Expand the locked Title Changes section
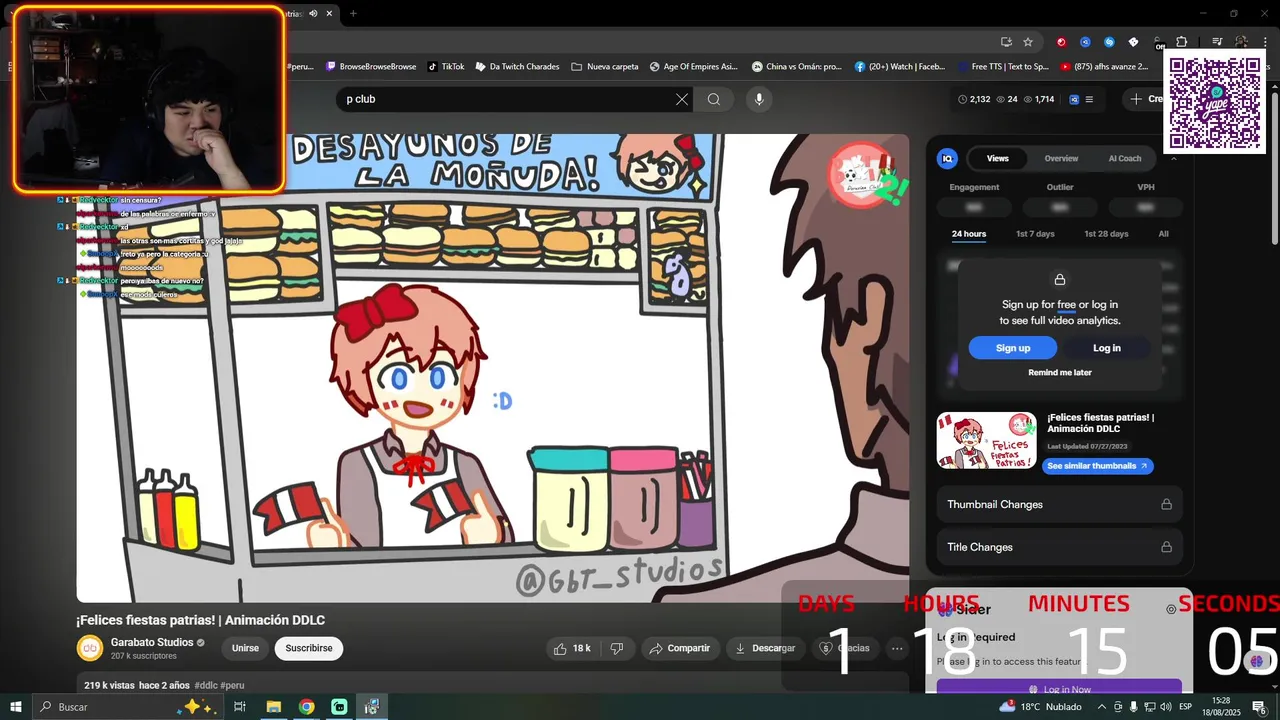This screenshot has height=720, width=1280. (x=1060, y=547)
